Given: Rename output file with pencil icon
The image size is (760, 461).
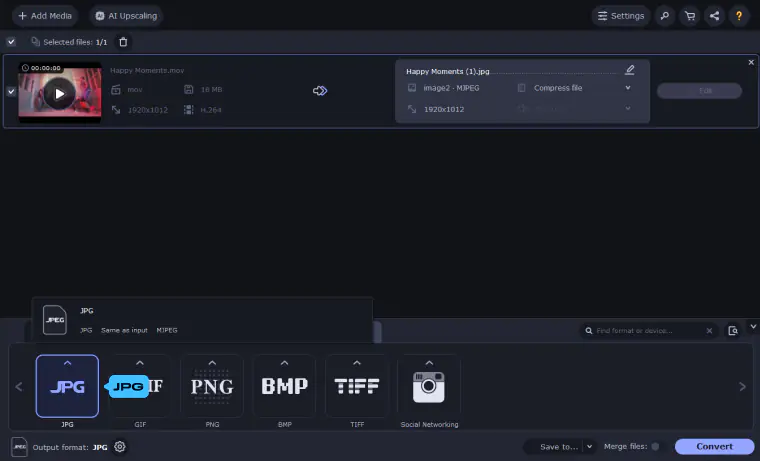Looking at the screenshot, I should [x=630, y=70].
